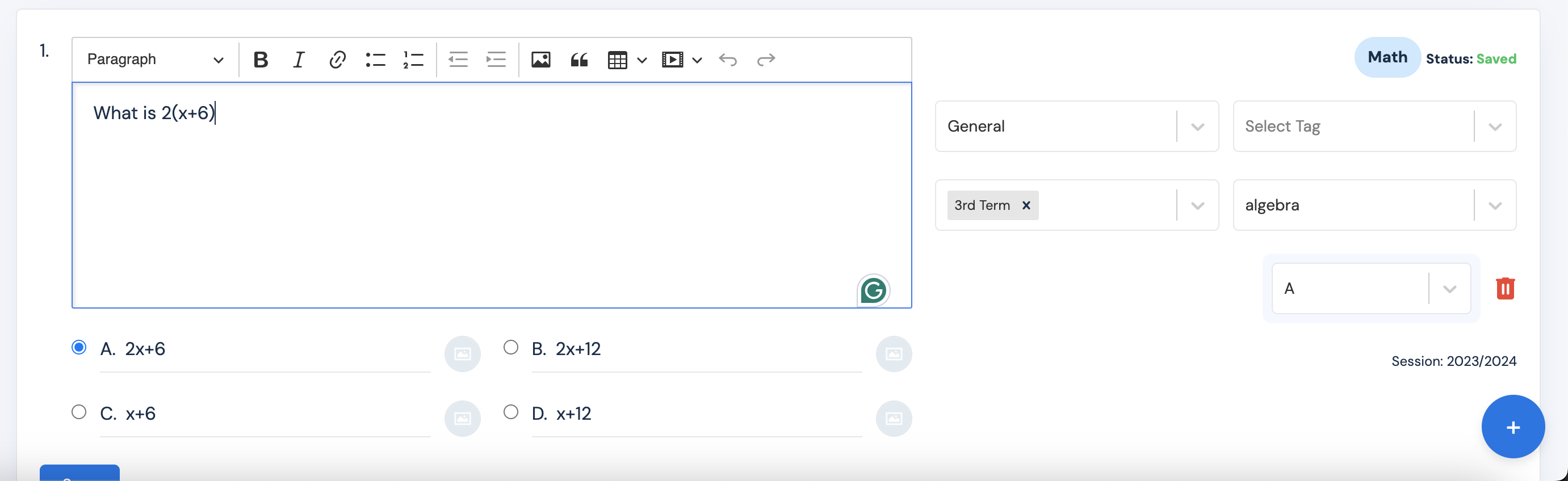Select option C radio button
The width and height of the screenshot is (1568, 481).
click(x=79, y=412)
